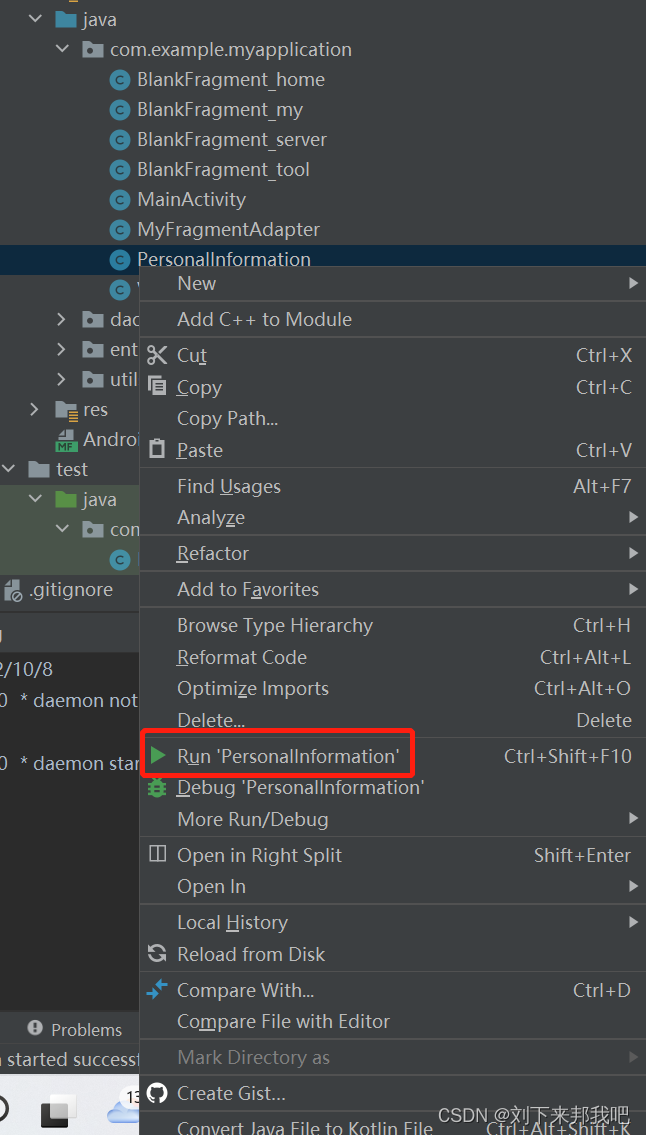Click the Reload from Disk refresh icon
This screenshot has width=646, height=1135.
157,954
